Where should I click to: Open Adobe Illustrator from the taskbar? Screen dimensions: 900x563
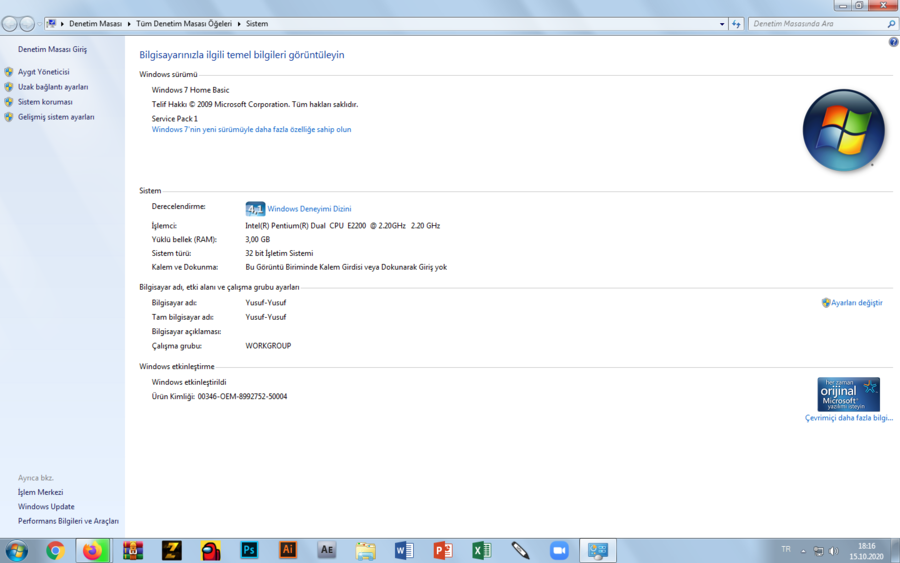[288, 550]
